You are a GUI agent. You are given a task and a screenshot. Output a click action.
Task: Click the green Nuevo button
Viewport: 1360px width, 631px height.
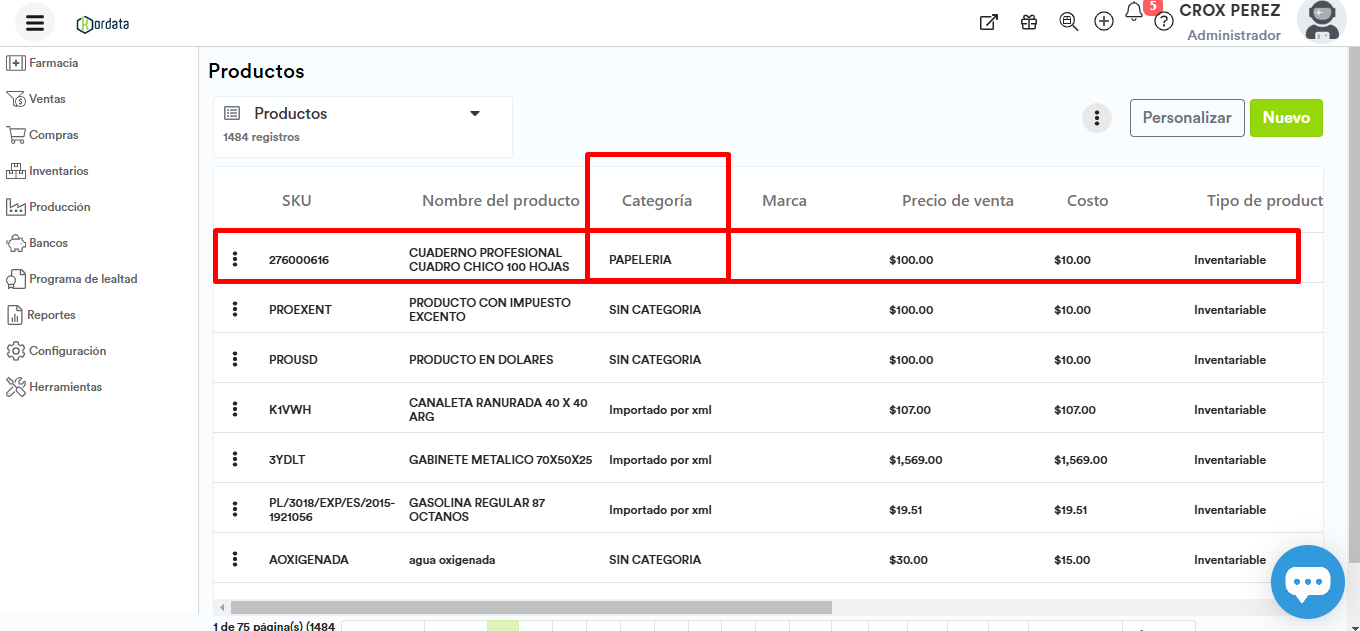click(x=1286, y=118)
